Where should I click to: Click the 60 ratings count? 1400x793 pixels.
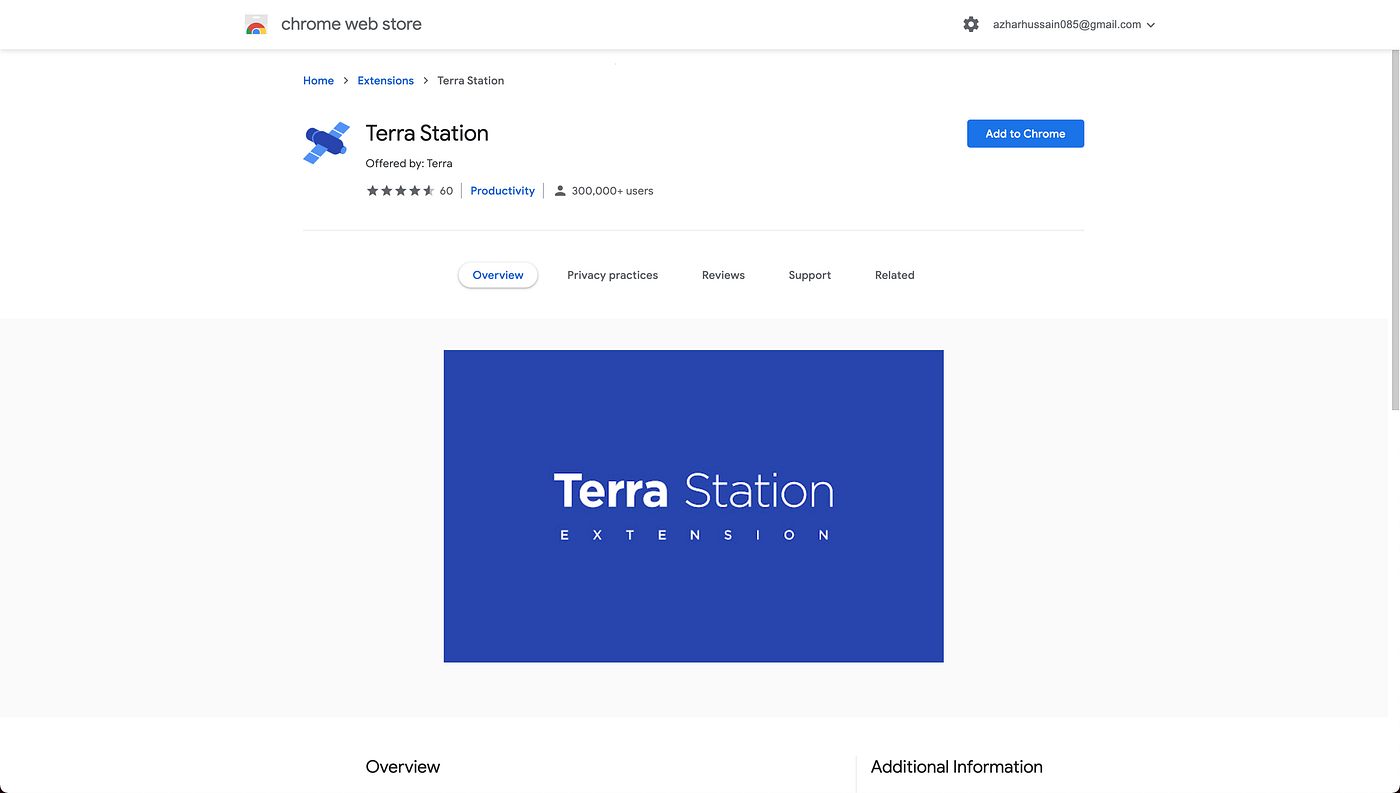click(x=446, y=191)
